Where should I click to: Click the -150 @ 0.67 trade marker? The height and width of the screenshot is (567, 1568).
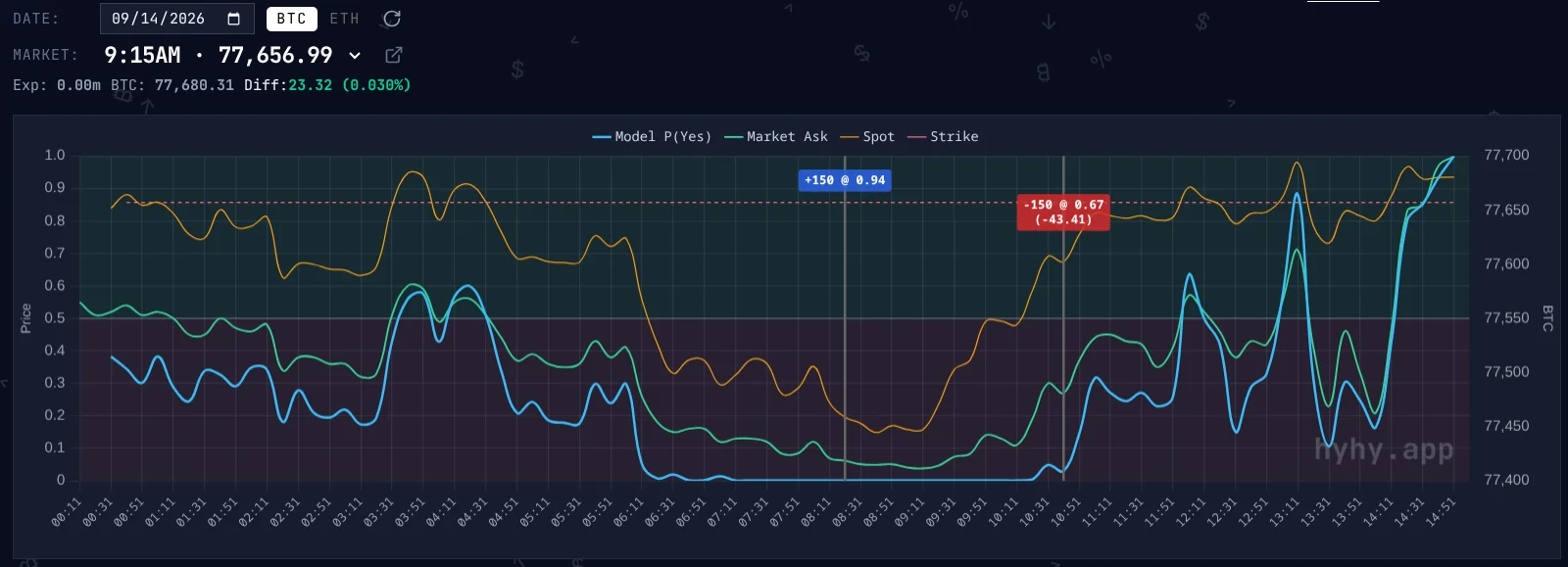coord(1063,212)
